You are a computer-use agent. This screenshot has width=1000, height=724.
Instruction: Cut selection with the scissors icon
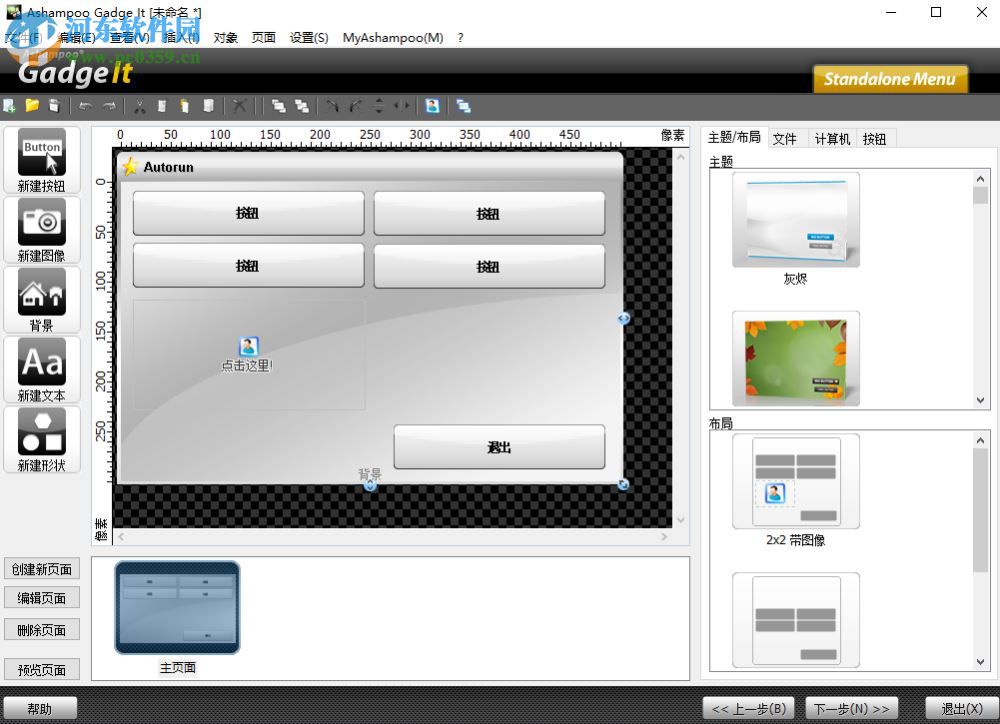[140, 105]
